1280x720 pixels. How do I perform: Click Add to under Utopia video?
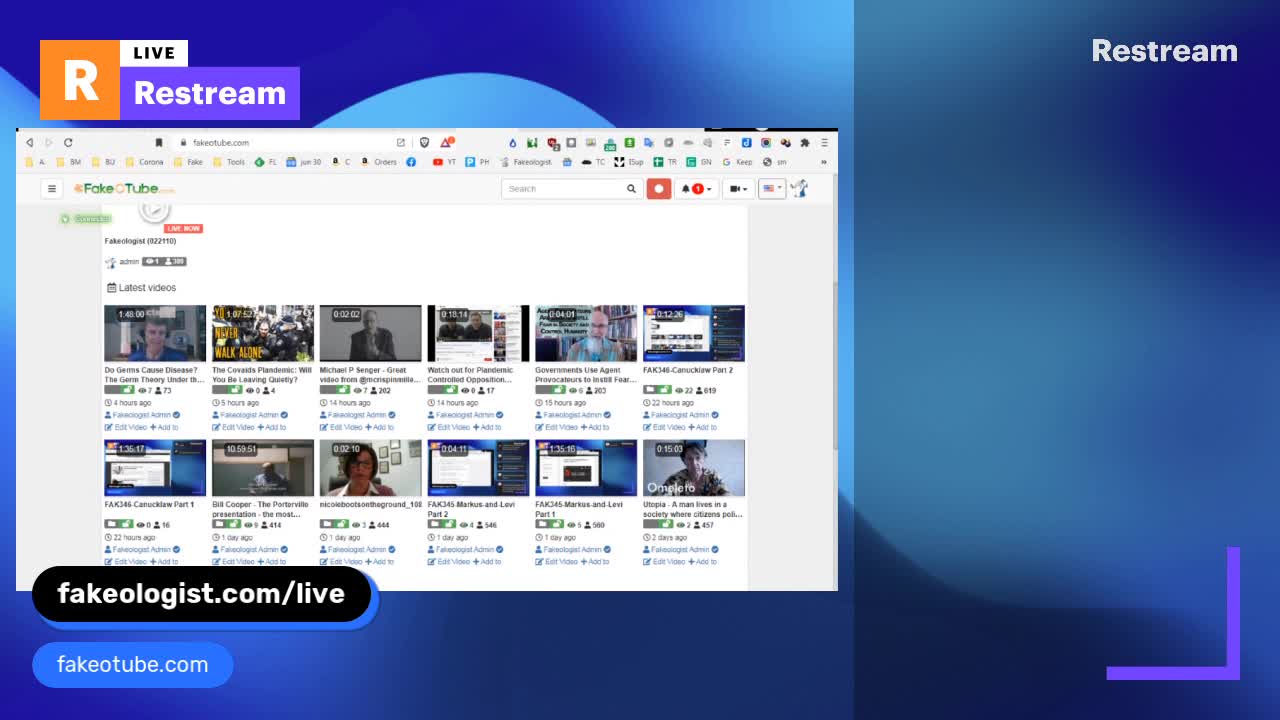[705, 562]
